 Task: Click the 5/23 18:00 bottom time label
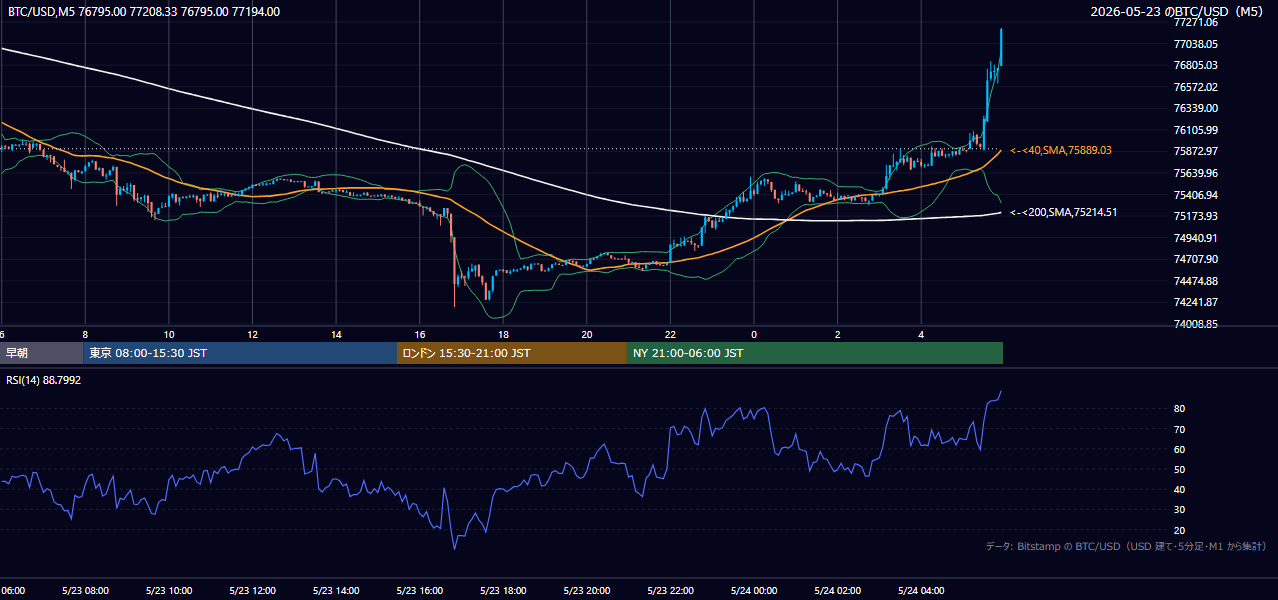(x=503, y=591)
